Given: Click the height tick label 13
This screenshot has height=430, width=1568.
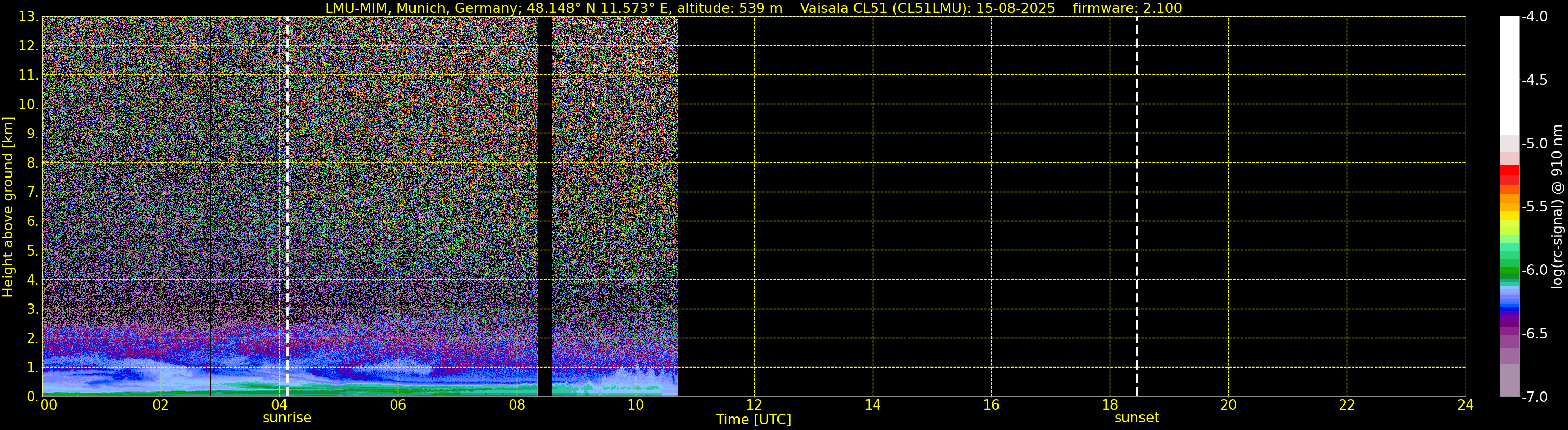Looking at the screenshot, I should (x=28, y=17).
